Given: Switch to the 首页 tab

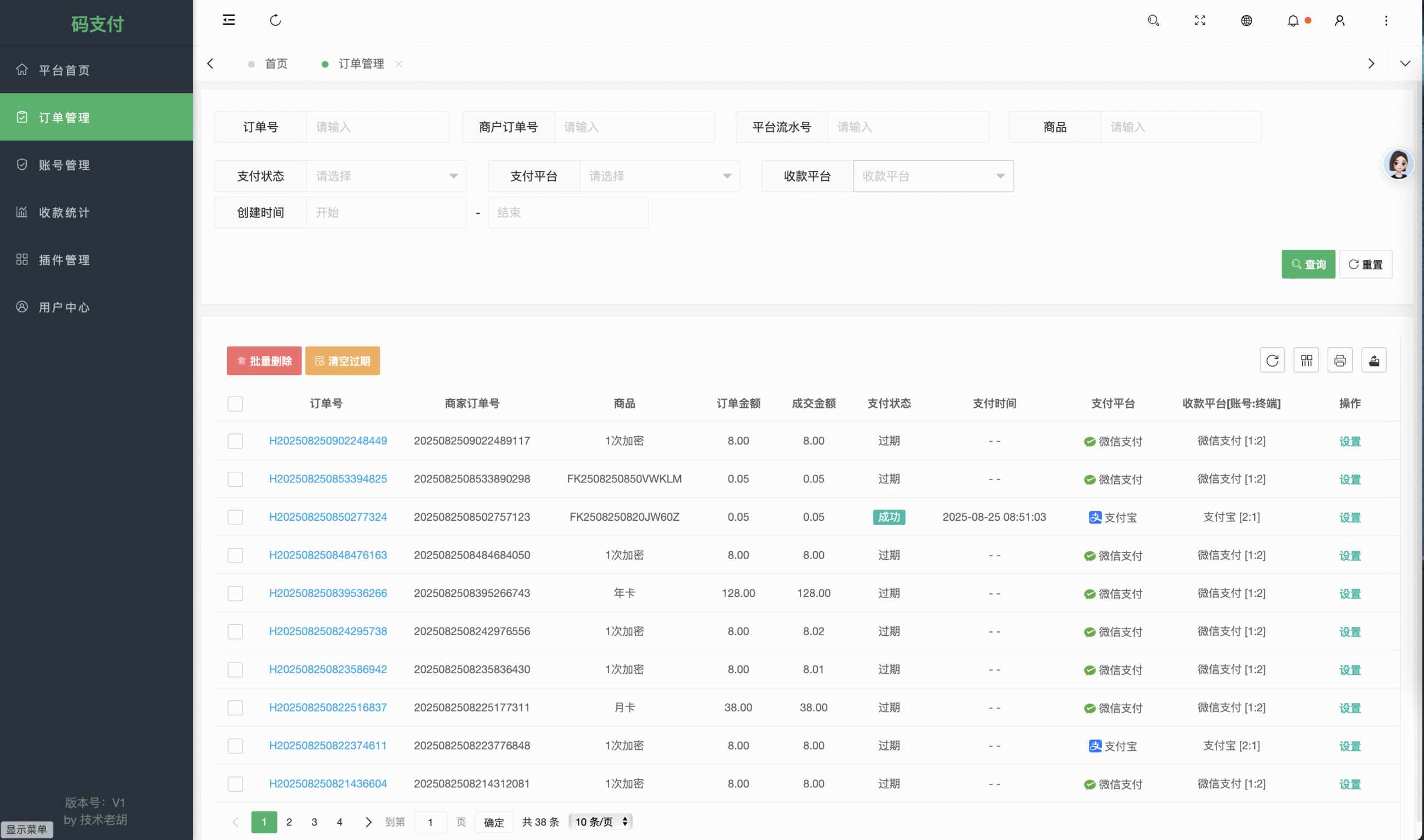Looking at the screenshot, I should click(x=276, y=64).
